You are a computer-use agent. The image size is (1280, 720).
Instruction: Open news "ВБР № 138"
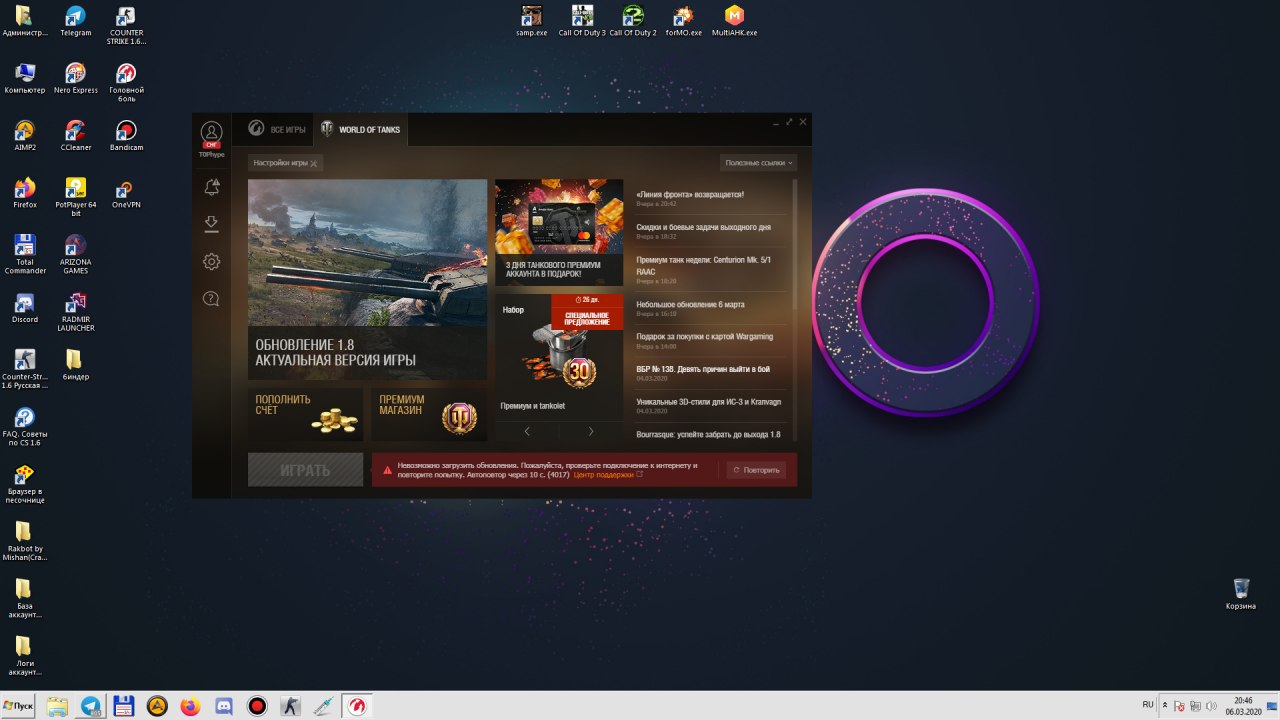coord(703,368)
